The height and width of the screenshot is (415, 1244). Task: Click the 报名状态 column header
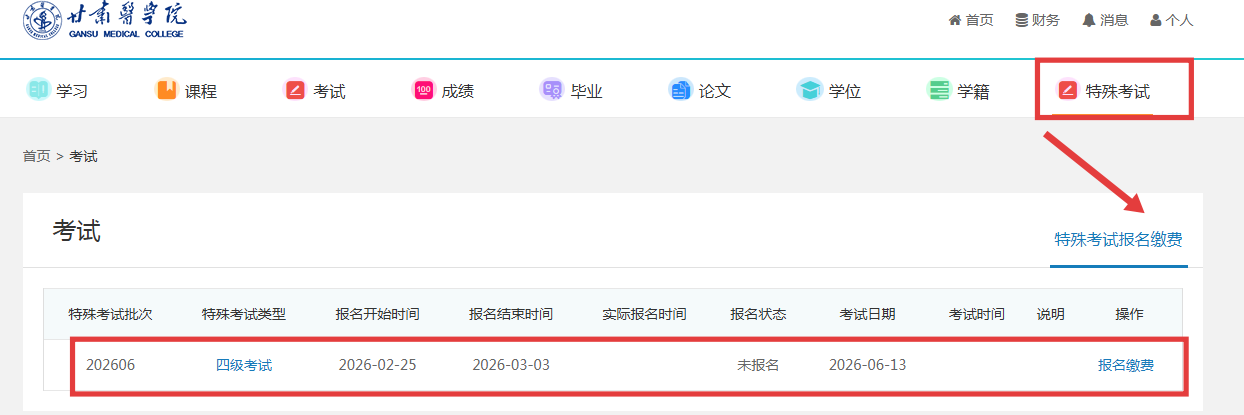tap(758, 314)
